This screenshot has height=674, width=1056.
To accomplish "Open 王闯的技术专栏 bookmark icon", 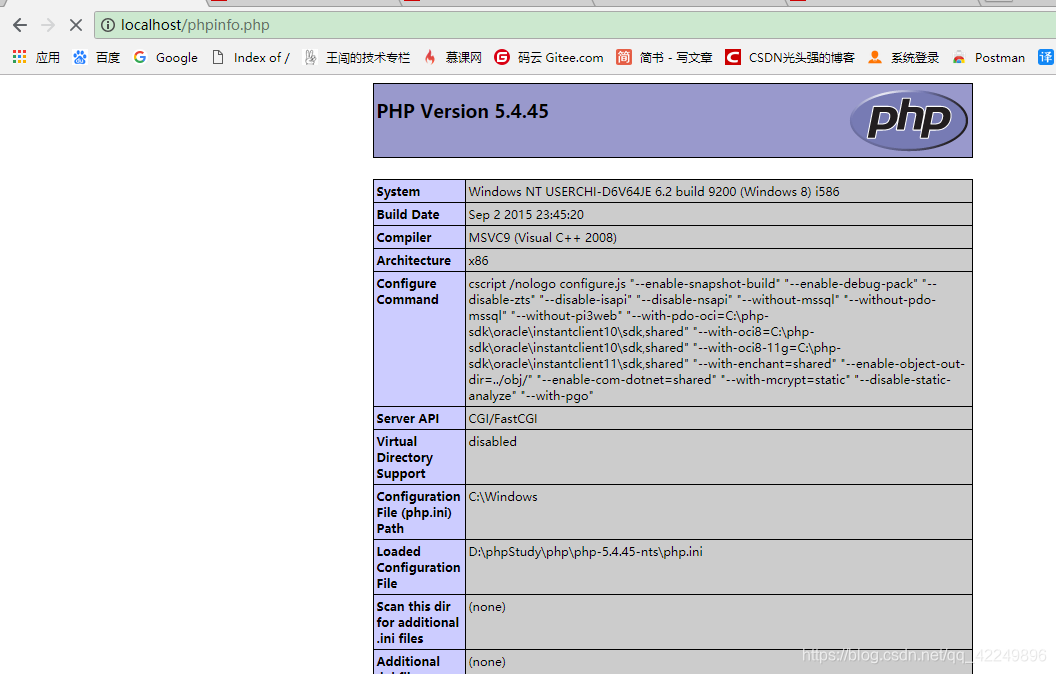I will click(310, 57).
